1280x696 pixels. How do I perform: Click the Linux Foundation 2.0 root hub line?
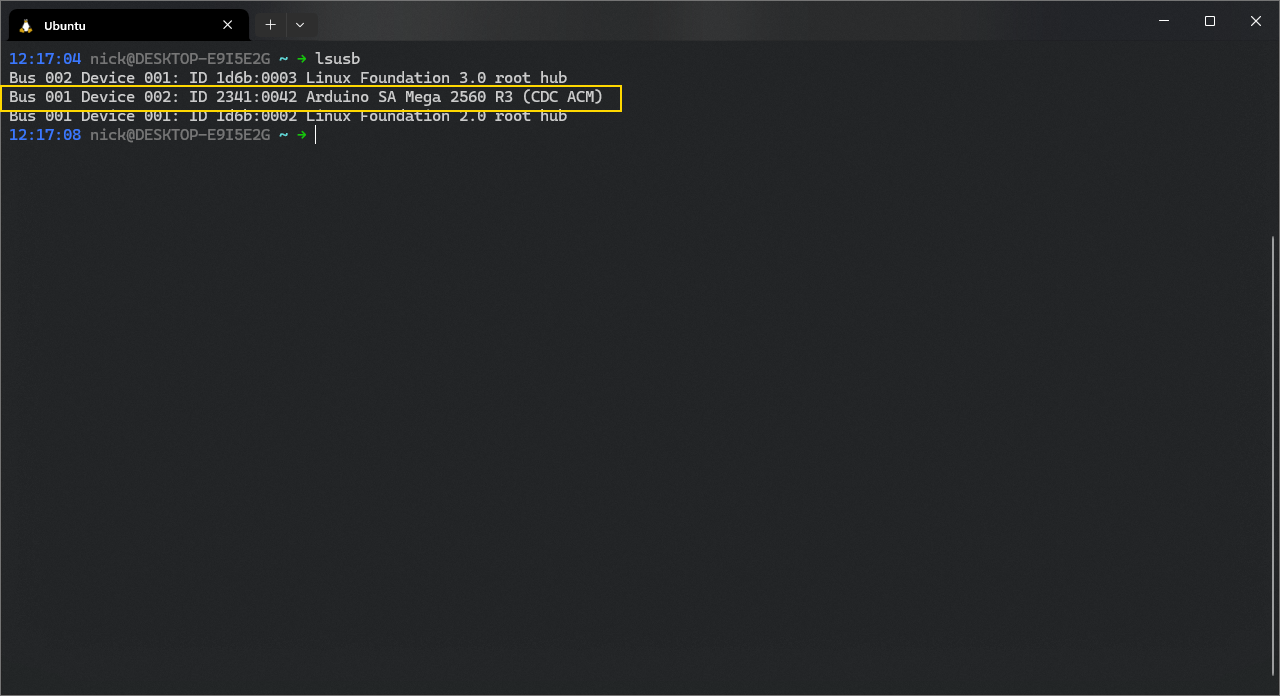(x=288, y=116)
